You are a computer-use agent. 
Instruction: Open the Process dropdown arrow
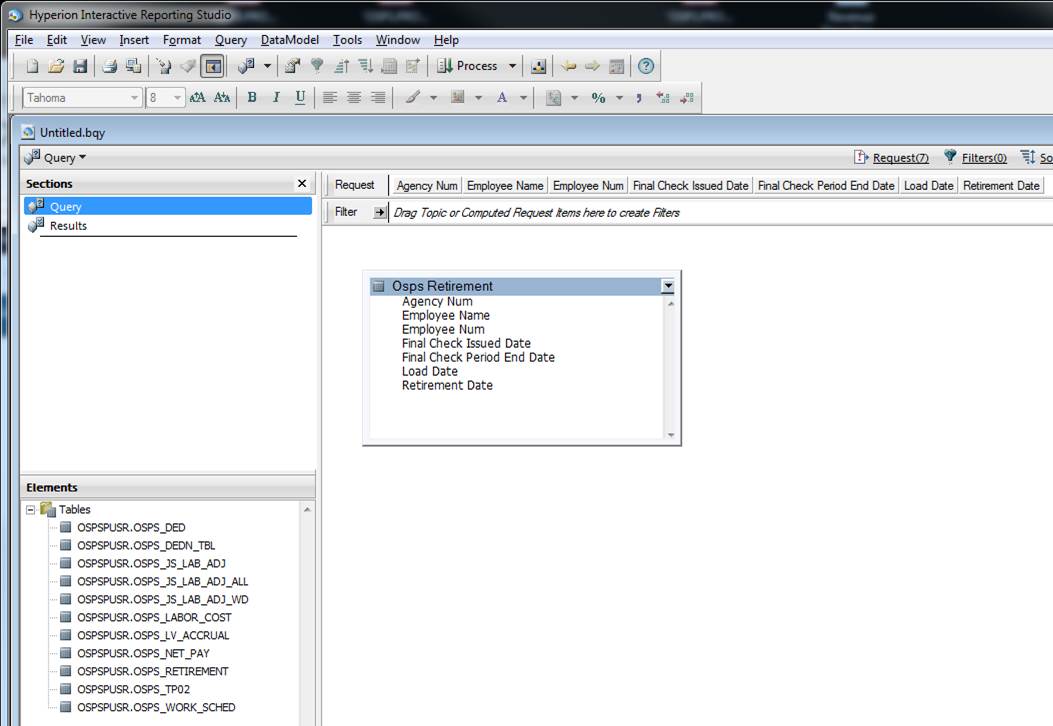pyautogui.click(x=512, y=66)
